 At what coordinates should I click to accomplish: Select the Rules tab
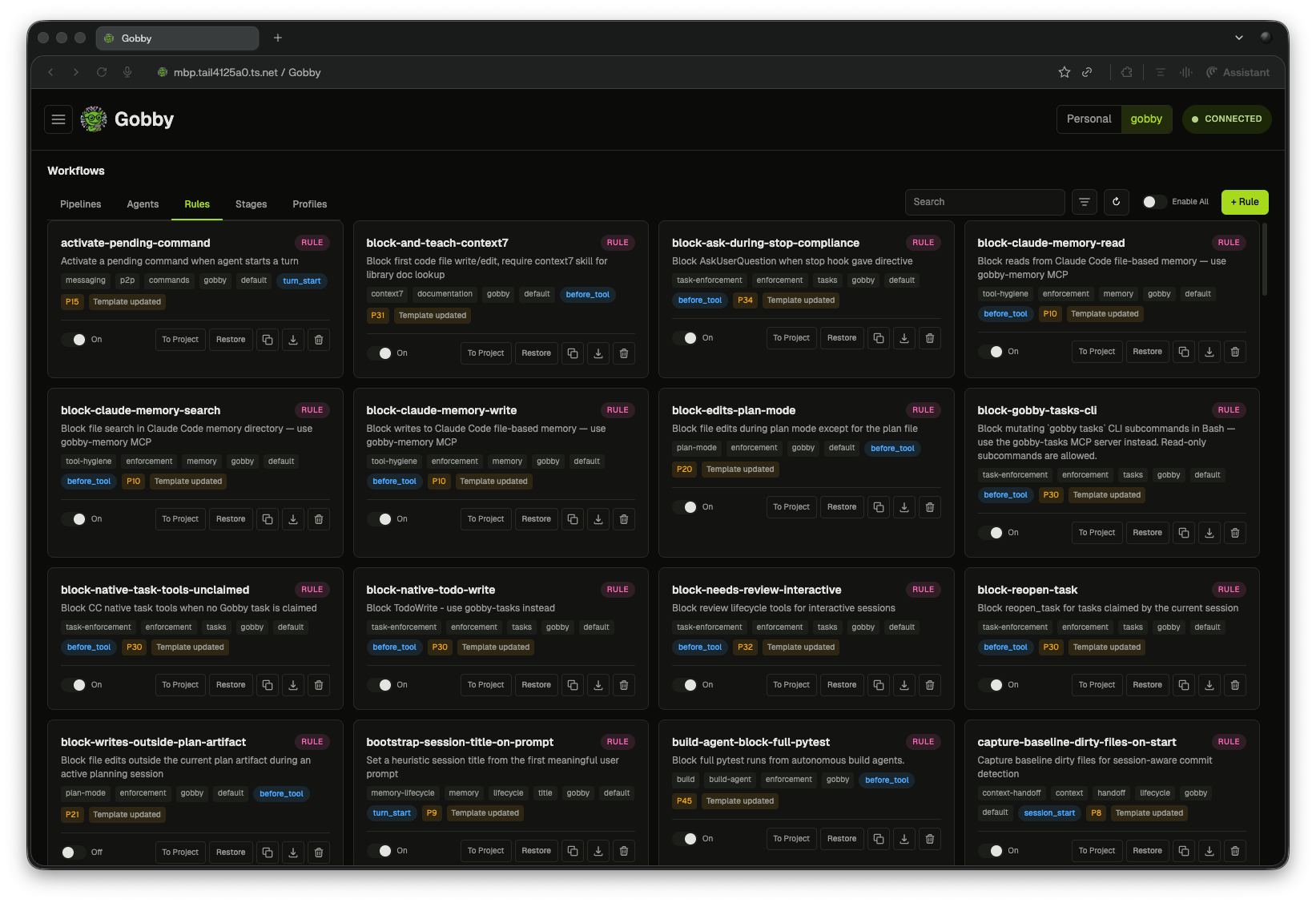click(197, 204)
